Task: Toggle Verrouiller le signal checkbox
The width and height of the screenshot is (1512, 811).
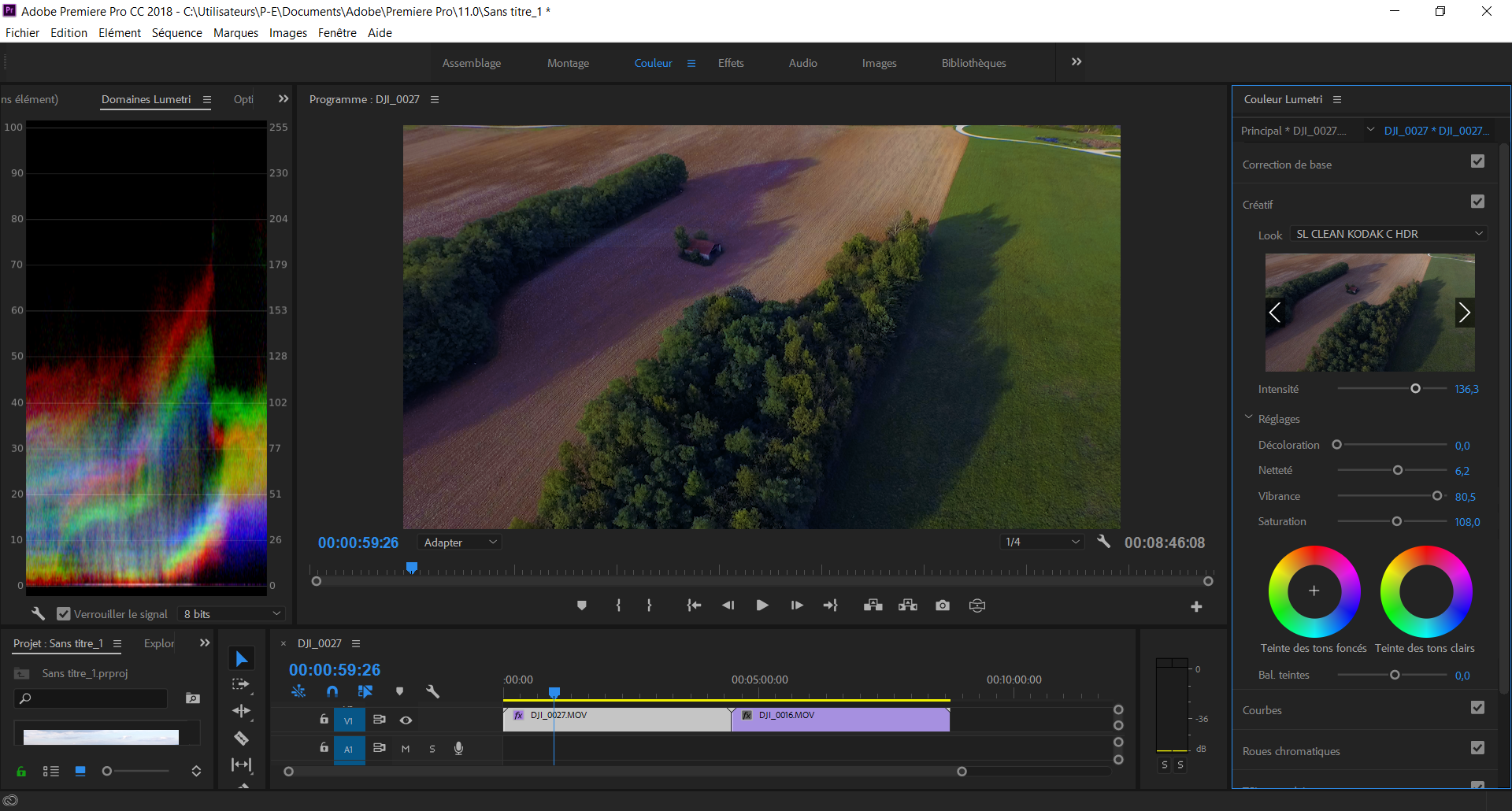Action: coord(64,613)
